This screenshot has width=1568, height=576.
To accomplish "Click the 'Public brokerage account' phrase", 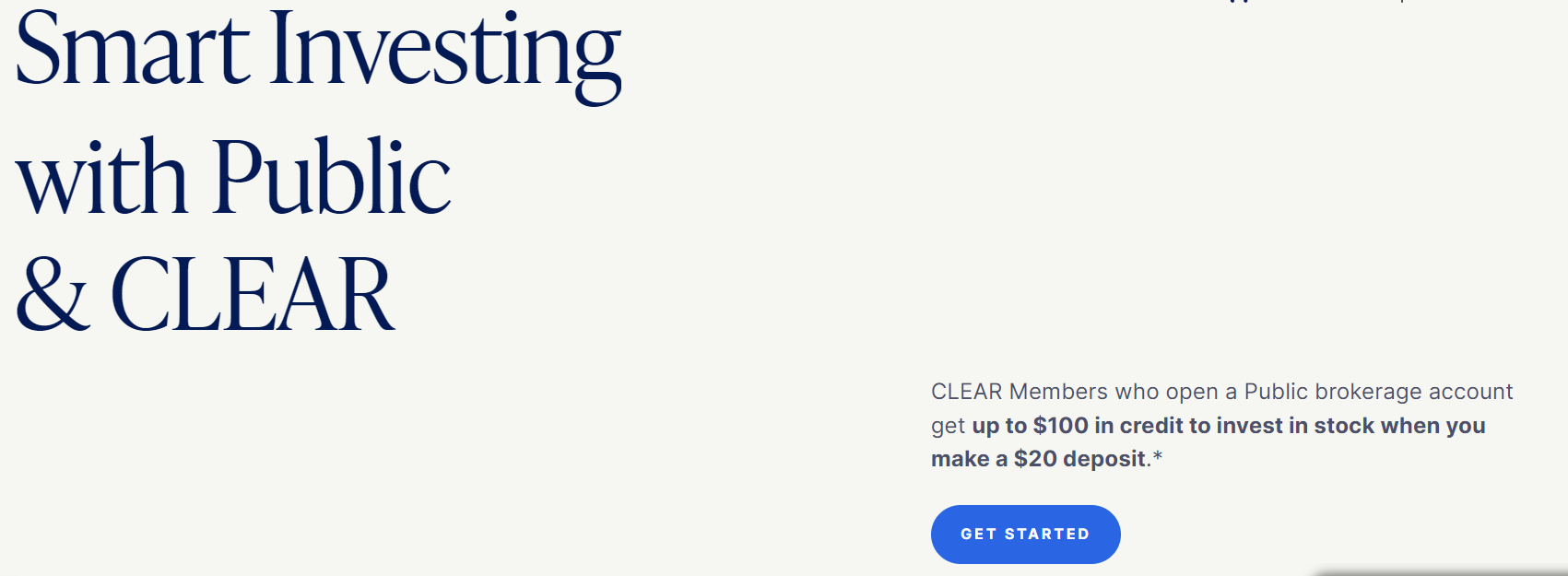I will (1378, 392).
